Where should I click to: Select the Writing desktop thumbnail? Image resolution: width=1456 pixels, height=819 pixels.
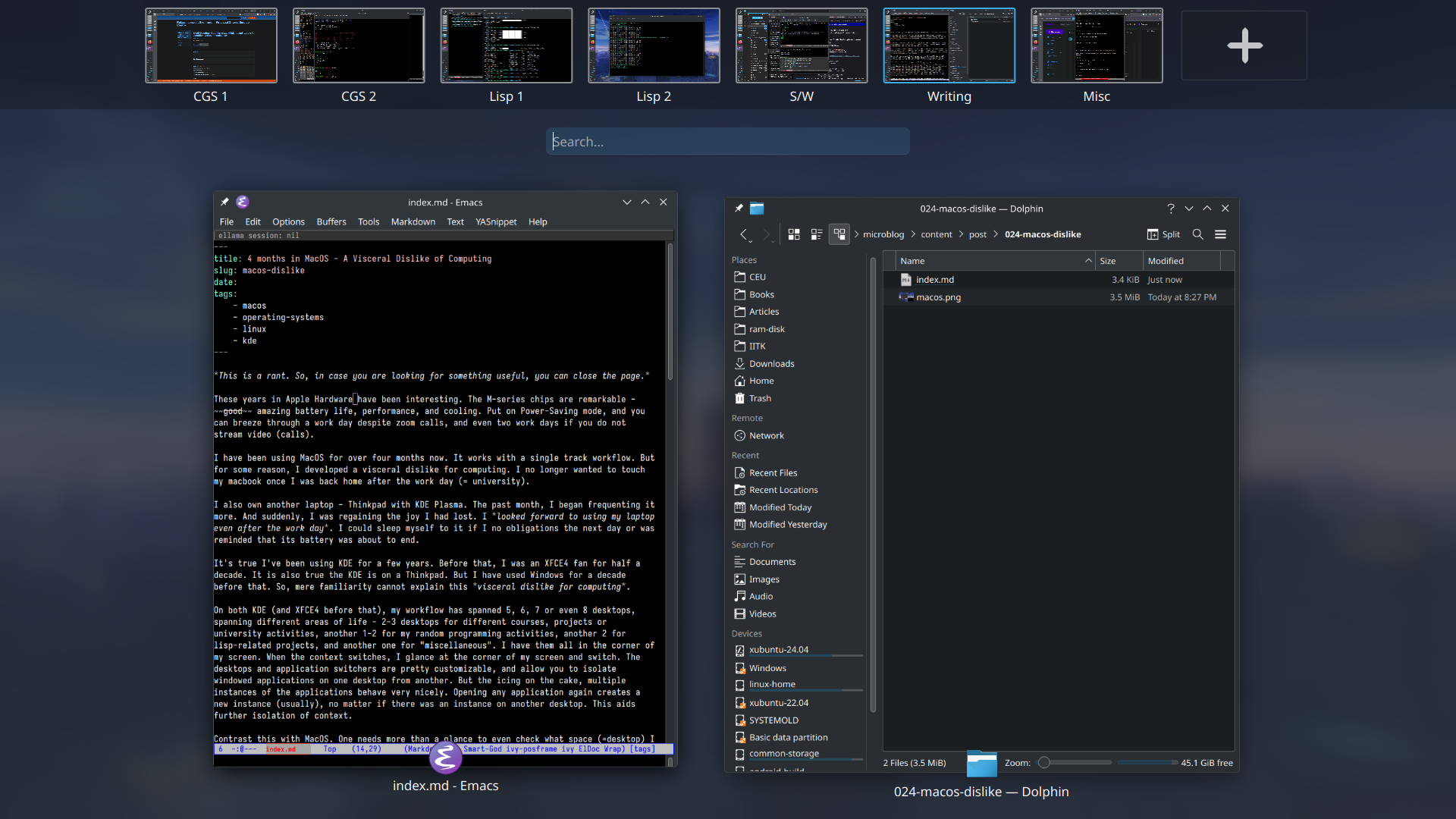pos(949,45)
